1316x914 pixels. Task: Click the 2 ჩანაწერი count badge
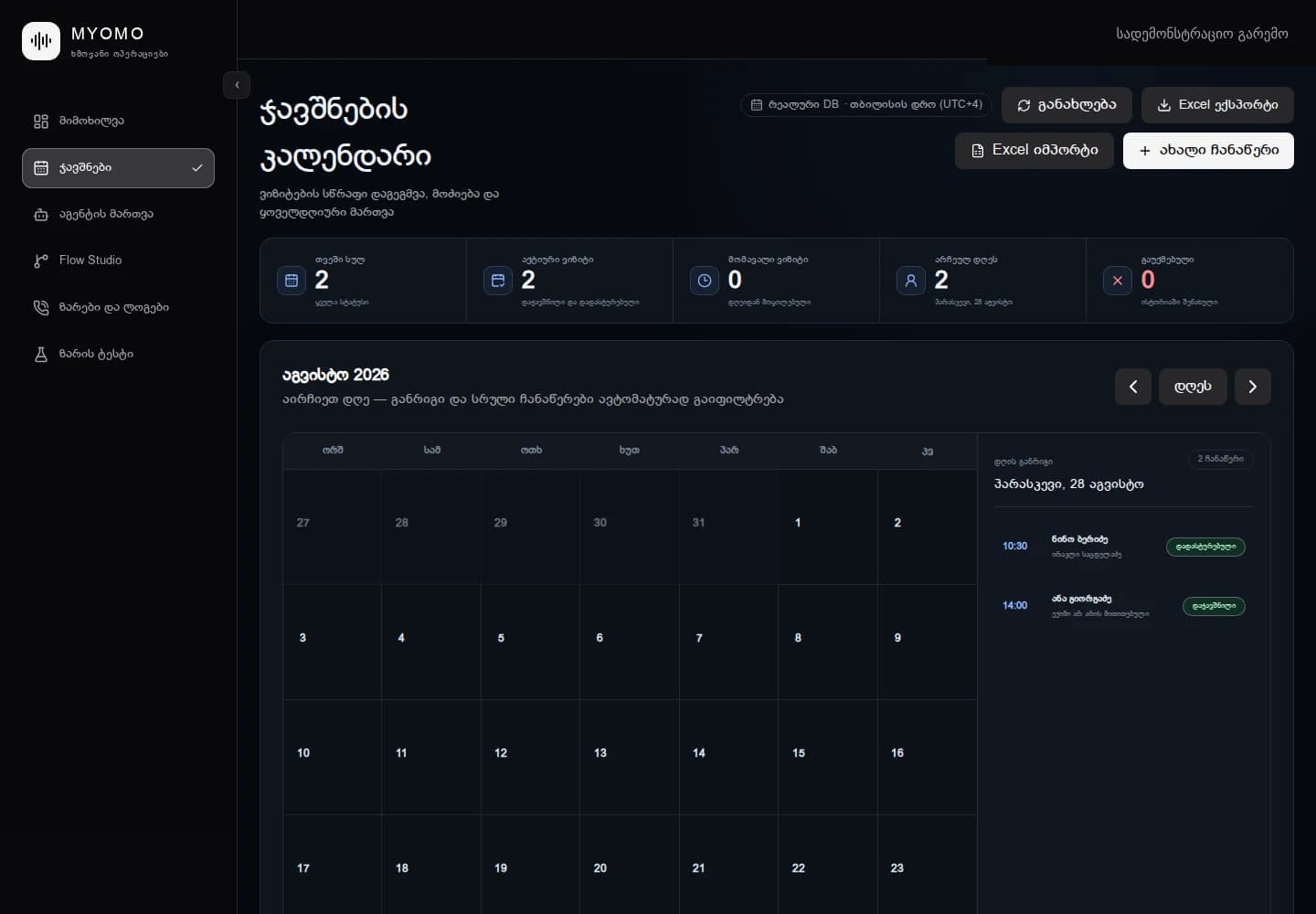pyautogui.click(x=1221, y=459)
